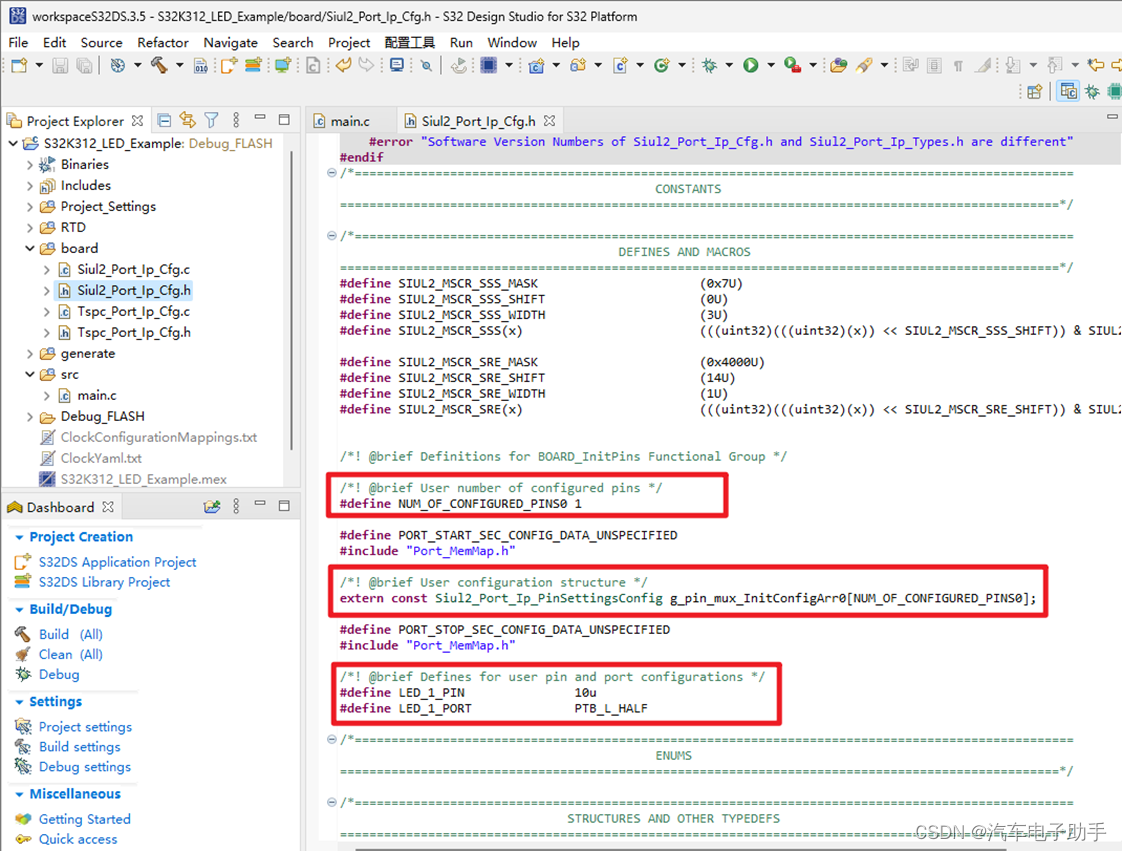Viewport: 1122px width, 851px height.
Task: Collapse the Build/Debug dashboard section
Action: click(x=19, y=610)
